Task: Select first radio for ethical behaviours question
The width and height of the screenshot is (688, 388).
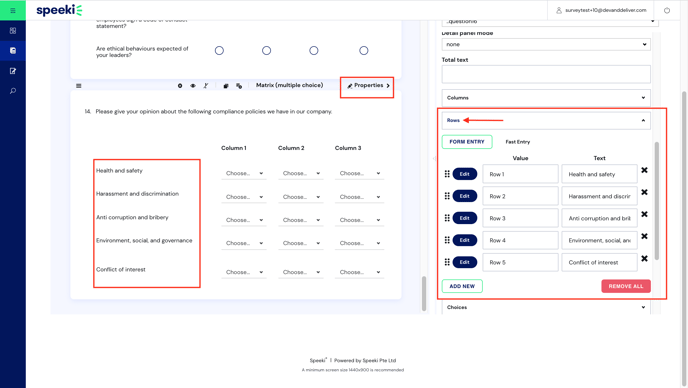Action: tap(219, 50)
